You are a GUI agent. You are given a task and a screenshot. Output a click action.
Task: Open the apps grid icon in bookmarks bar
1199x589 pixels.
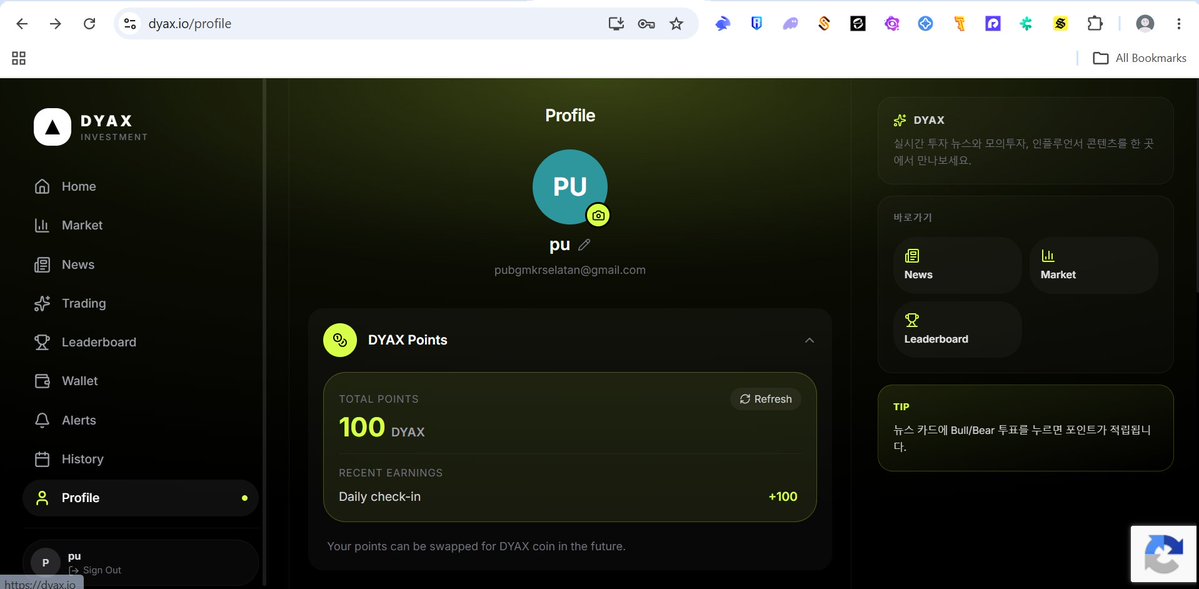(x=19, y=58)
